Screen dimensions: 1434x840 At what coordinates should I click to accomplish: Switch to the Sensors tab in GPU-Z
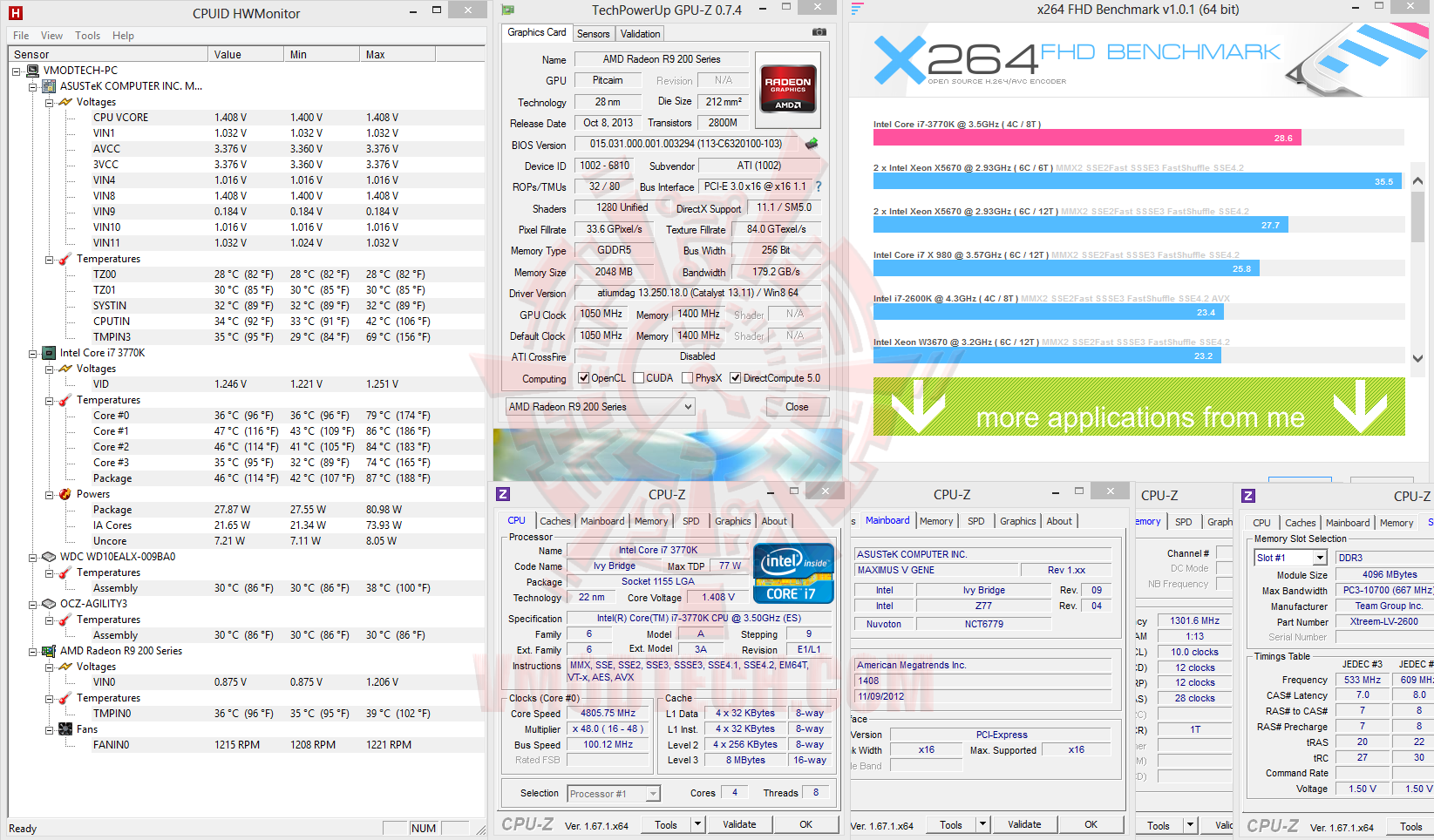point(594,34)
